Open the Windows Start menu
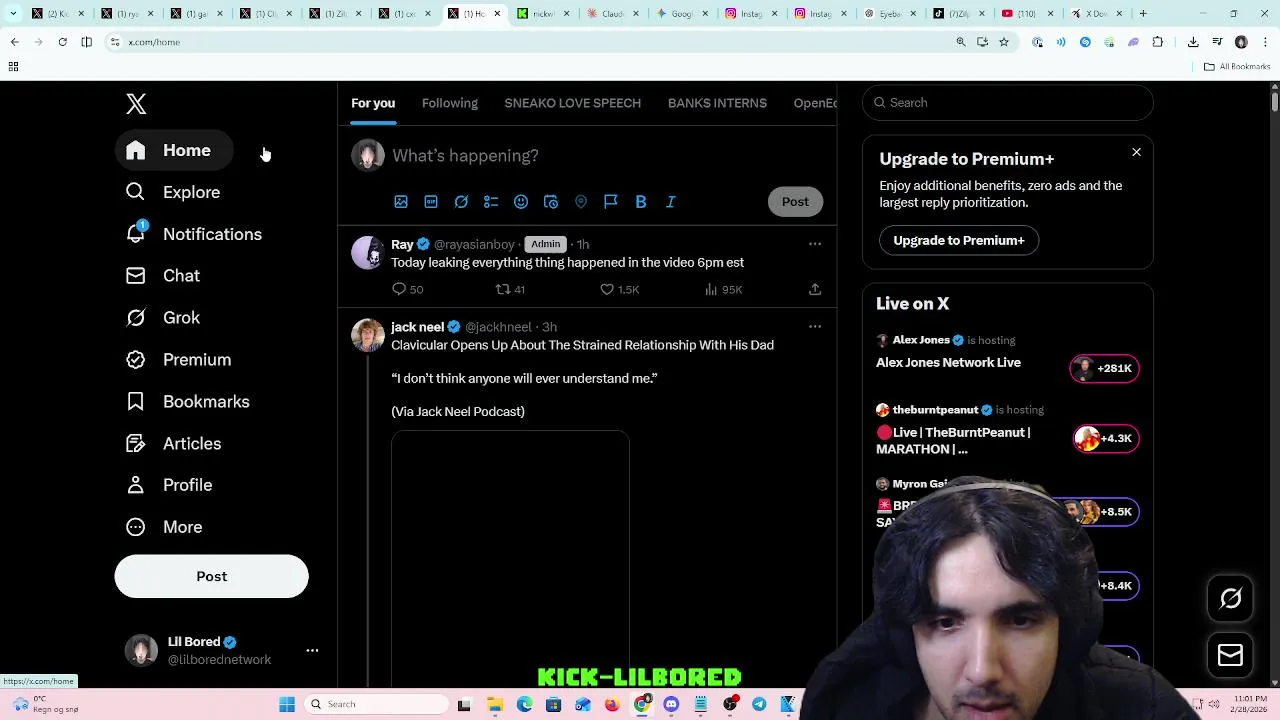The image size is (1280, 720). coord(287,705)
